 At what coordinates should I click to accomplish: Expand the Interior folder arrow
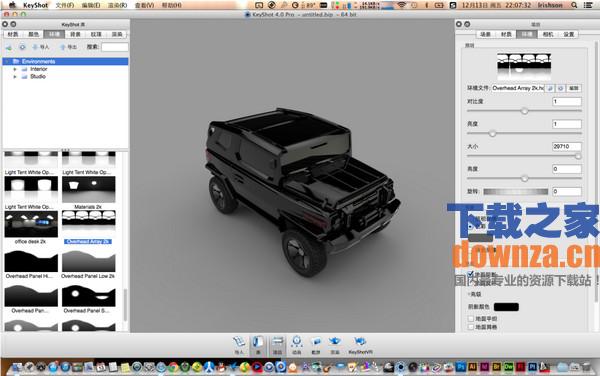tap(15, 69)
